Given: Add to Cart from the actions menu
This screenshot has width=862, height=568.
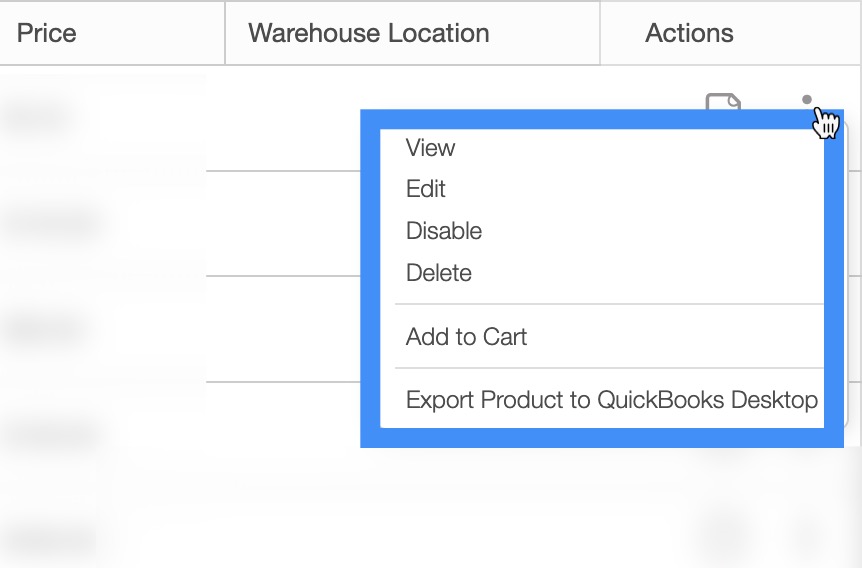Looking at the screenshot, I should coord(466,337).
